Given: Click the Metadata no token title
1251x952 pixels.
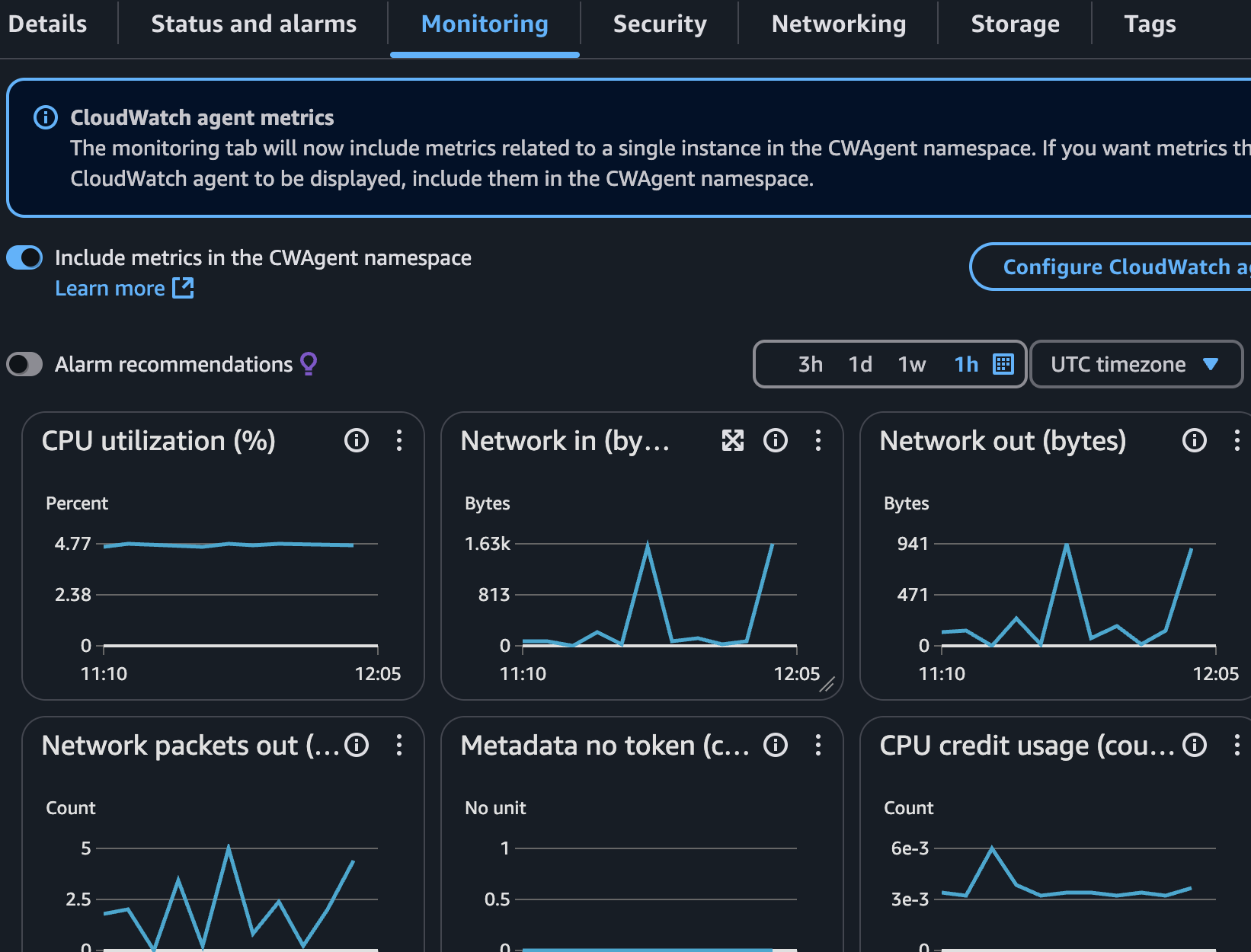Looking at the screenshot, I should (605, 746).
